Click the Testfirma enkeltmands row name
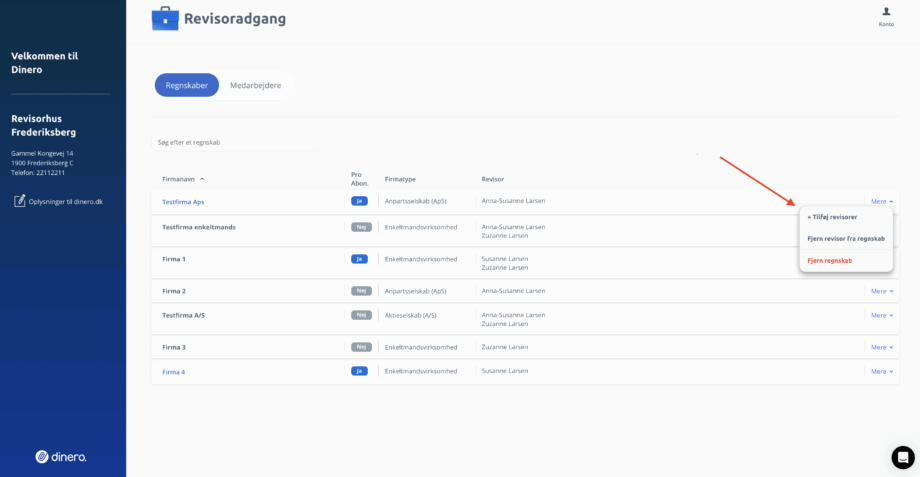Viewport: 920px width, 477px height. [x=199, y=227]
